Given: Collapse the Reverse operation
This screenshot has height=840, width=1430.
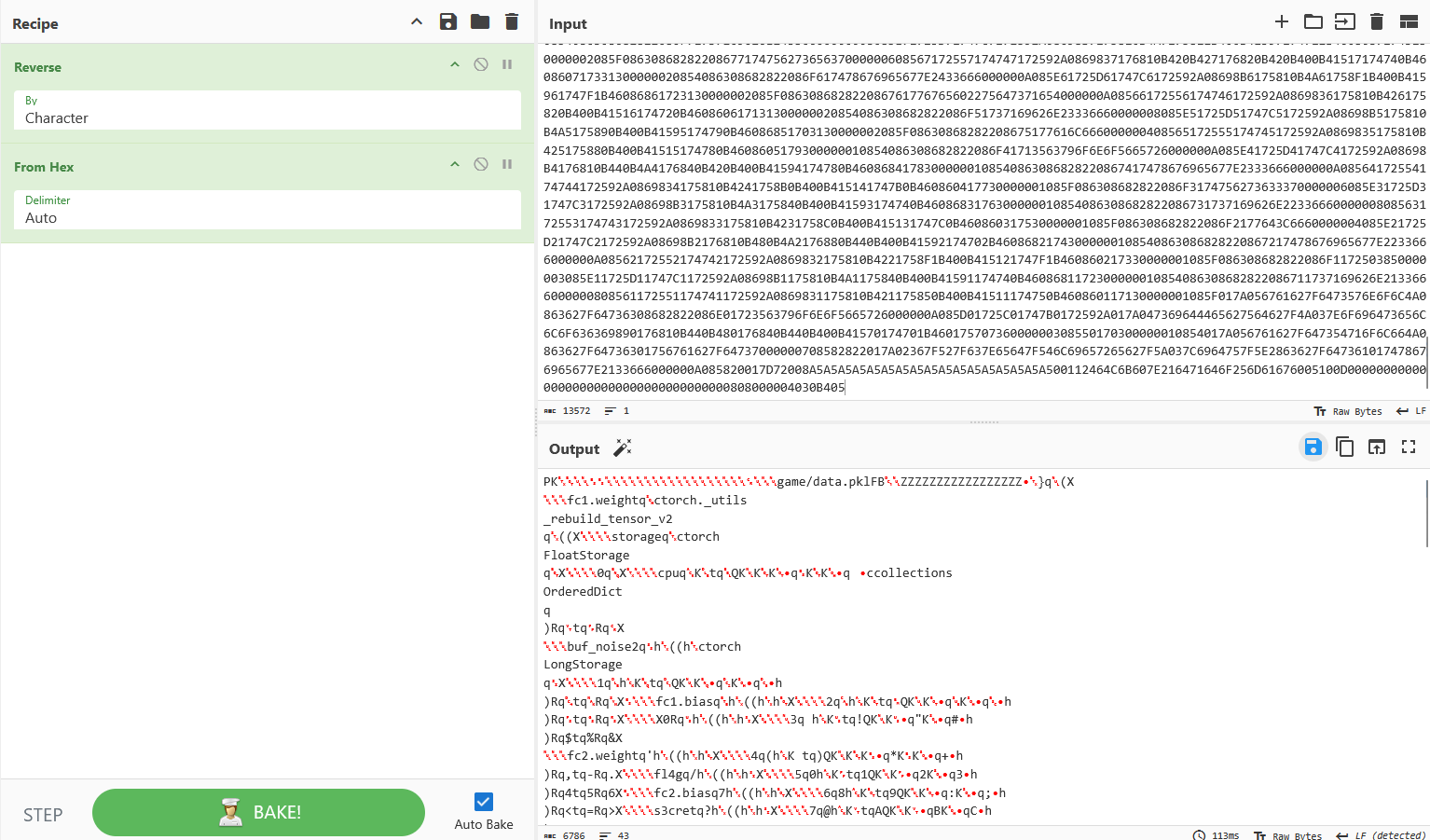Looking at the screenshot, I should (x=455, y=64).
